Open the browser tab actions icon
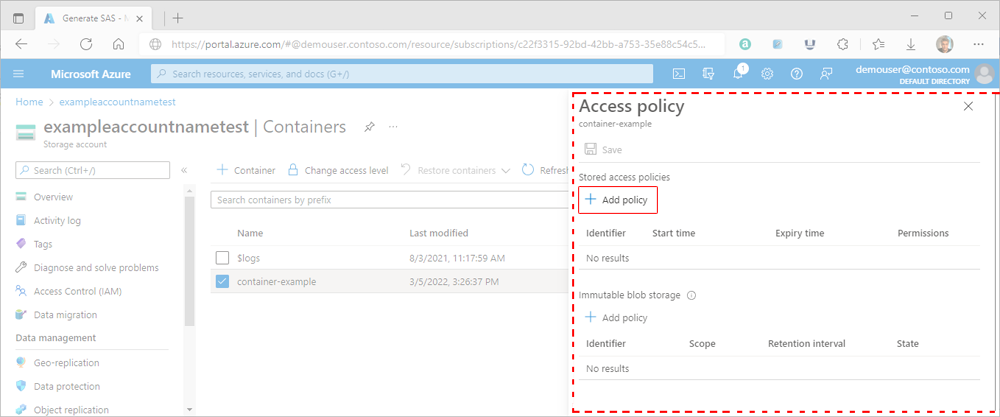 tap(18, 18)
